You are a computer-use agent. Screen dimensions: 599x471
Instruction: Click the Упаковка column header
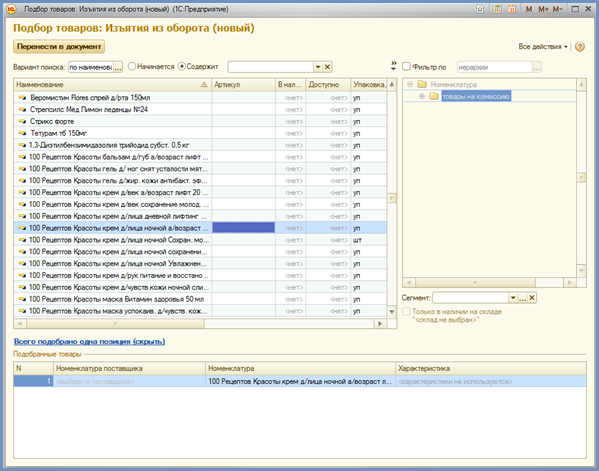pos(369,84)
